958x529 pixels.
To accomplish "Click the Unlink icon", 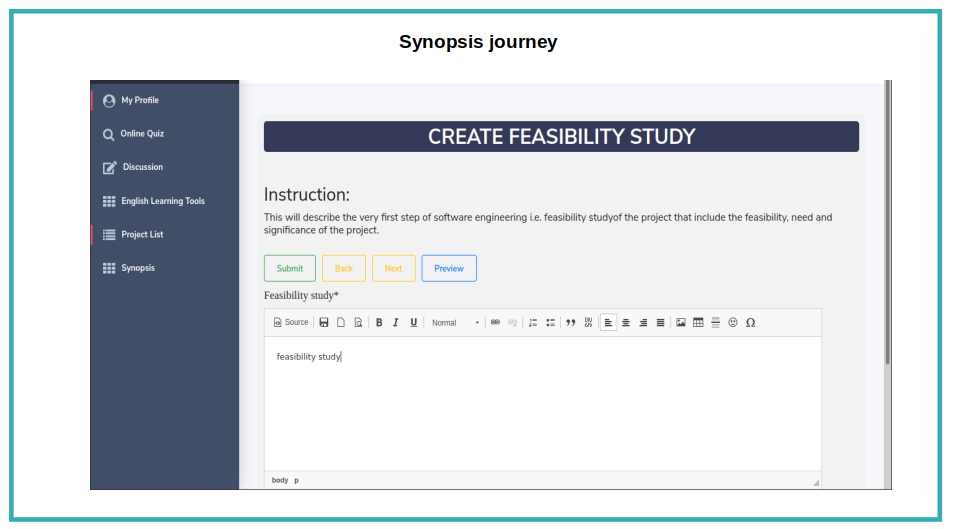I will click(513, 323).
